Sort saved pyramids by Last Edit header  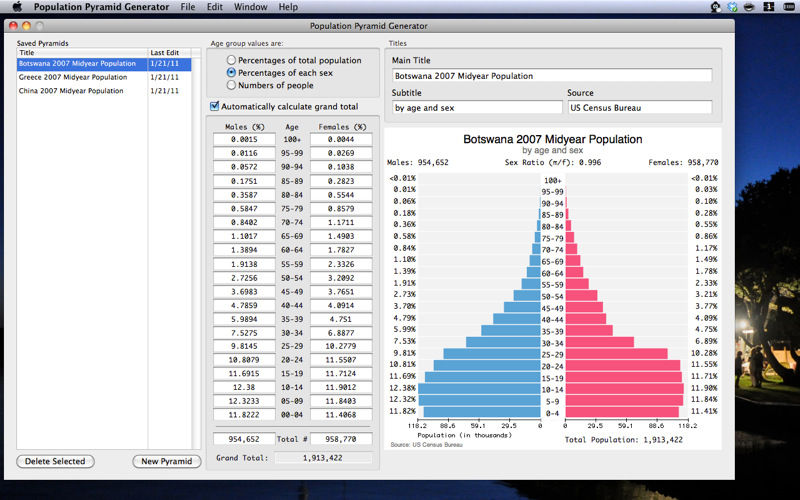[x=169, y=53]
